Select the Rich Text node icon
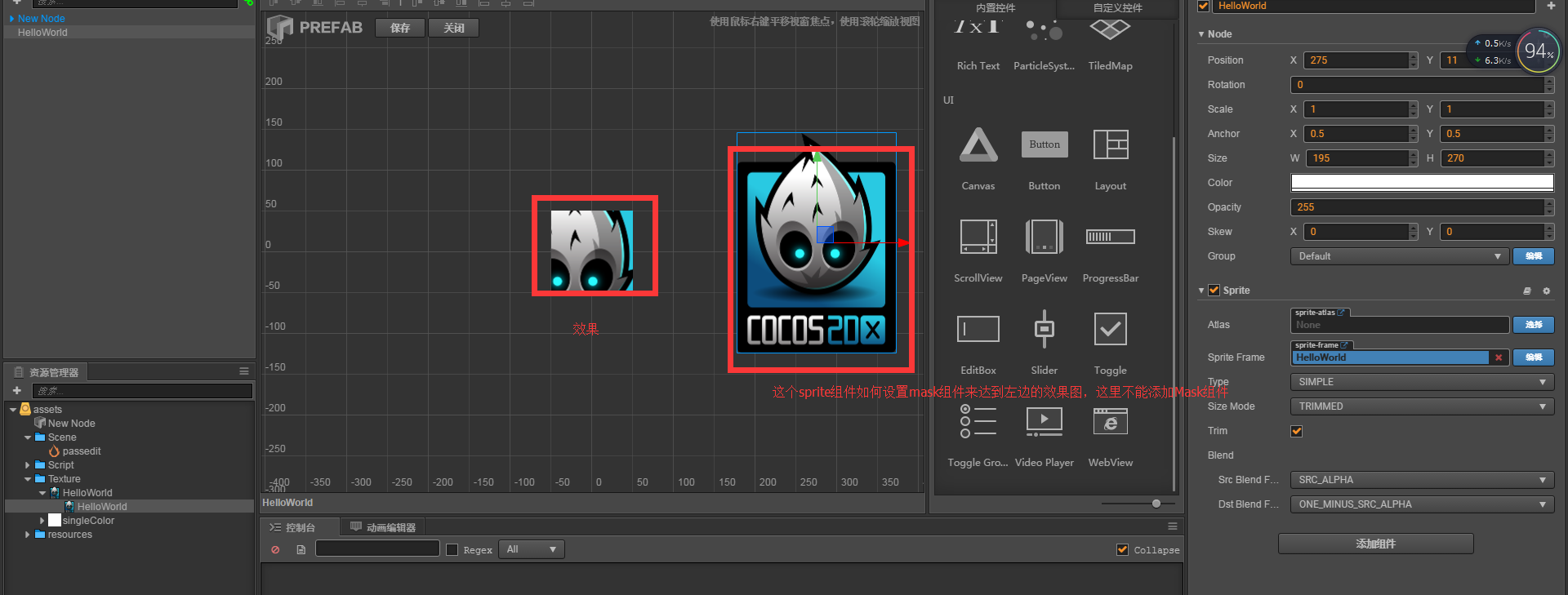Screen dimensions: 1568x595 point(978,28)
